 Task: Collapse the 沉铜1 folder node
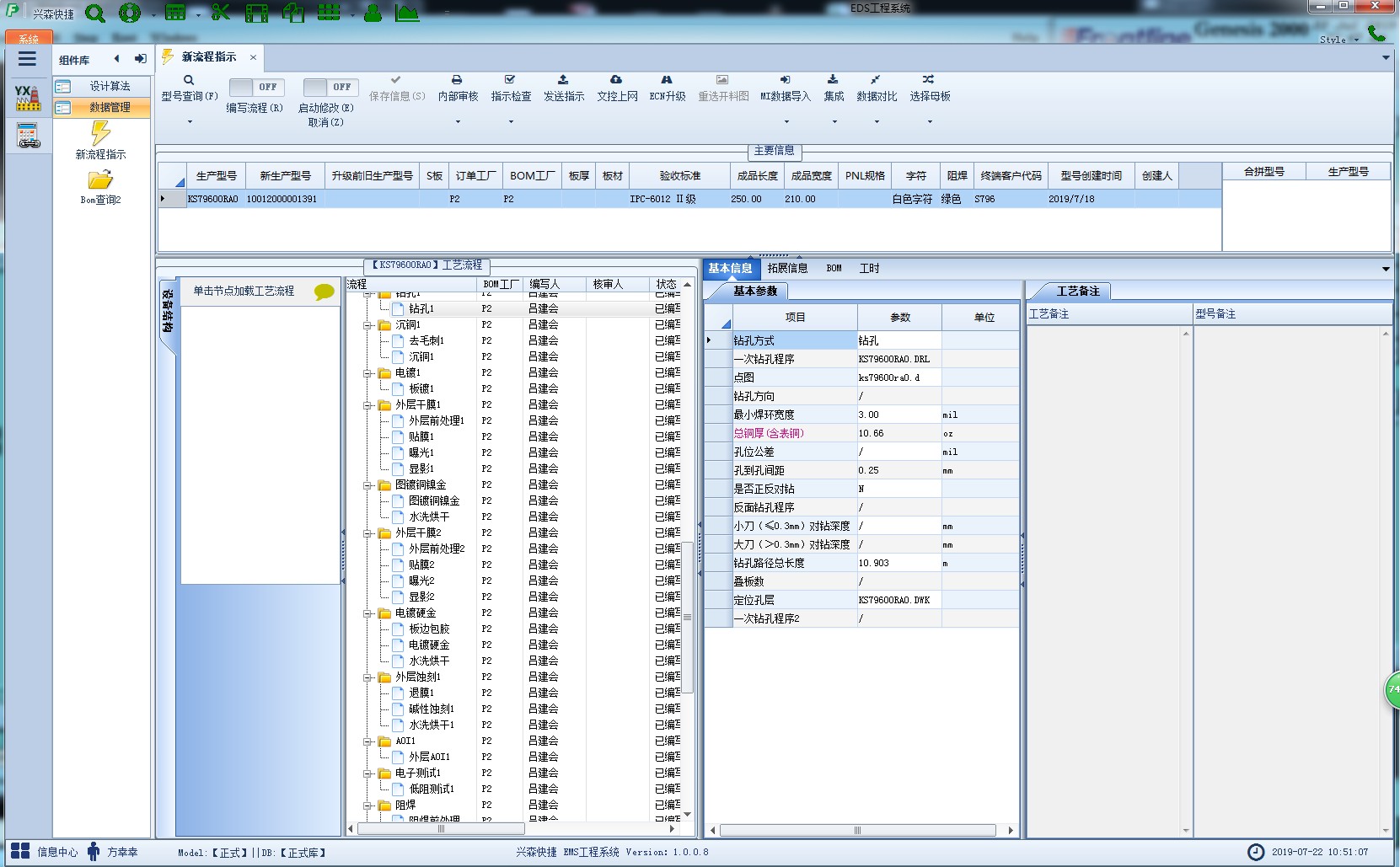click(368, 325)
